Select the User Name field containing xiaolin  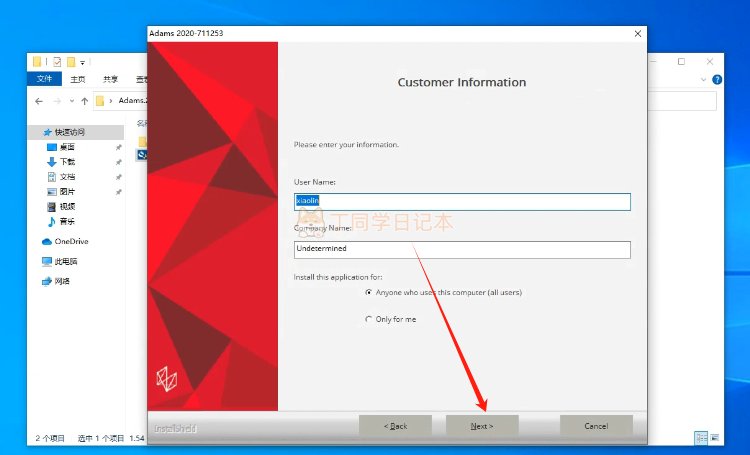coord(462,201)
